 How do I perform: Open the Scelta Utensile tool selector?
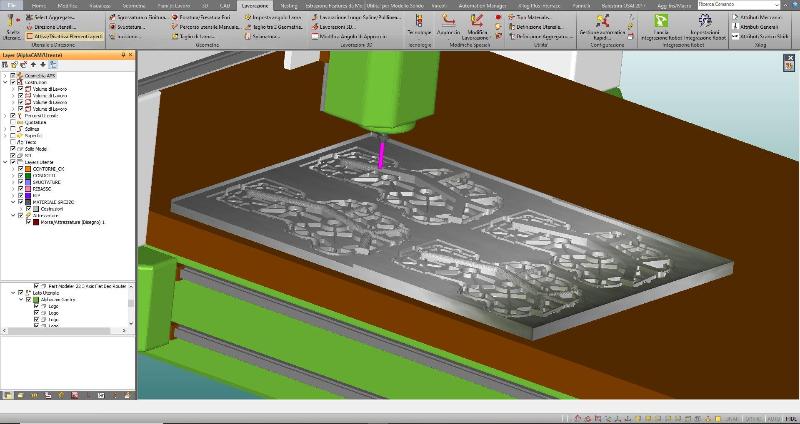point(11,27)
